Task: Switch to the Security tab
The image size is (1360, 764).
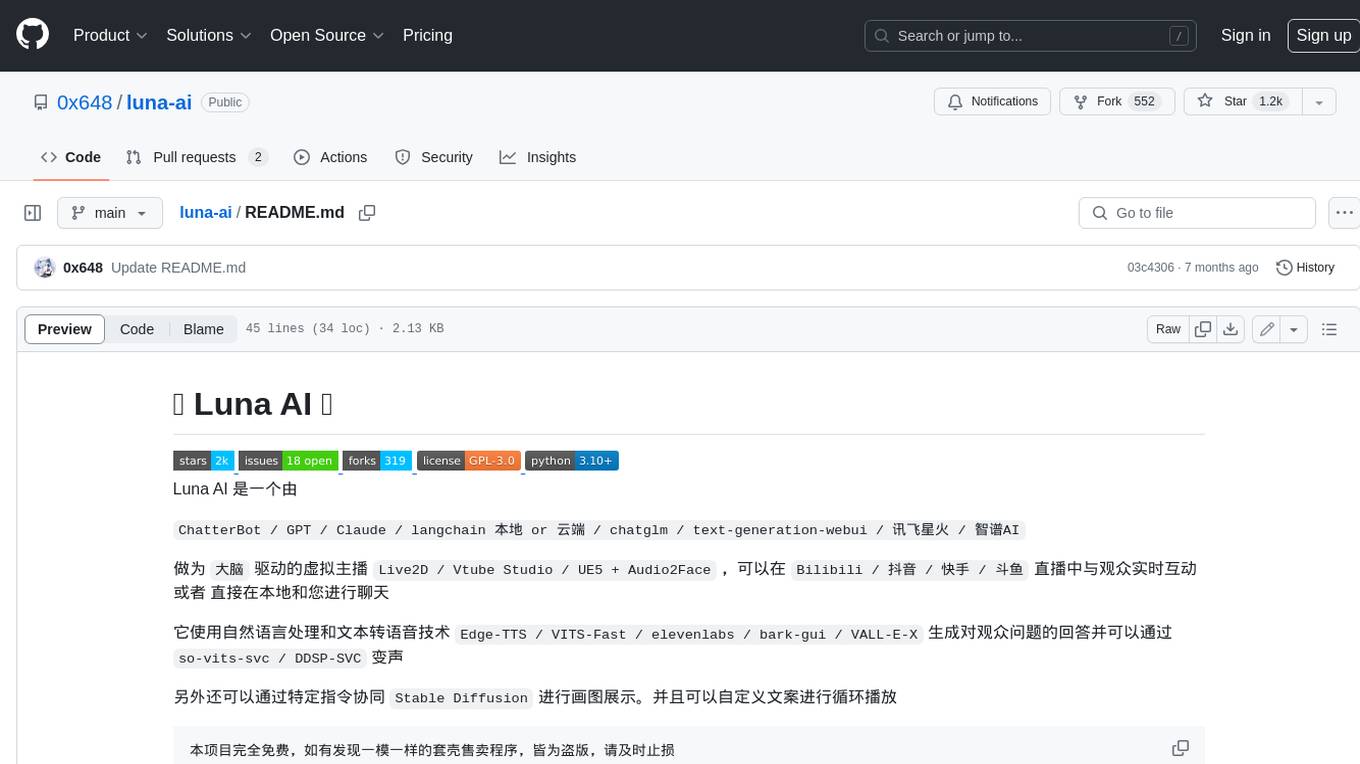Action: point(433,157)
